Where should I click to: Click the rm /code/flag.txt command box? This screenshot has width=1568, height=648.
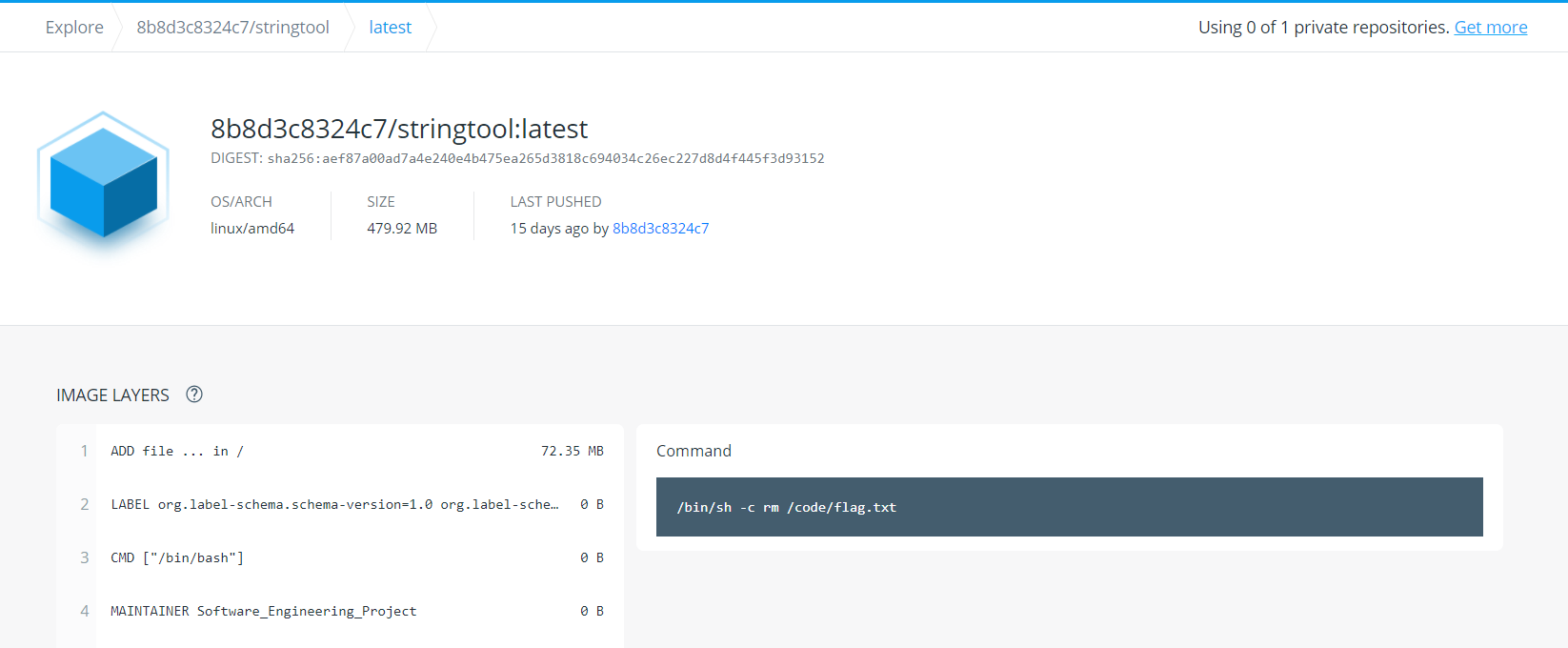[1070, 507]
